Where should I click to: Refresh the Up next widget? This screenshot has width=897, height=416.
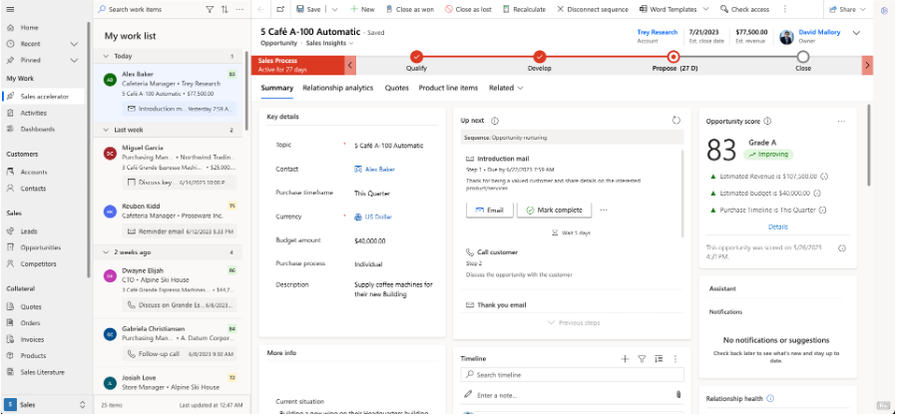point(676,120)
